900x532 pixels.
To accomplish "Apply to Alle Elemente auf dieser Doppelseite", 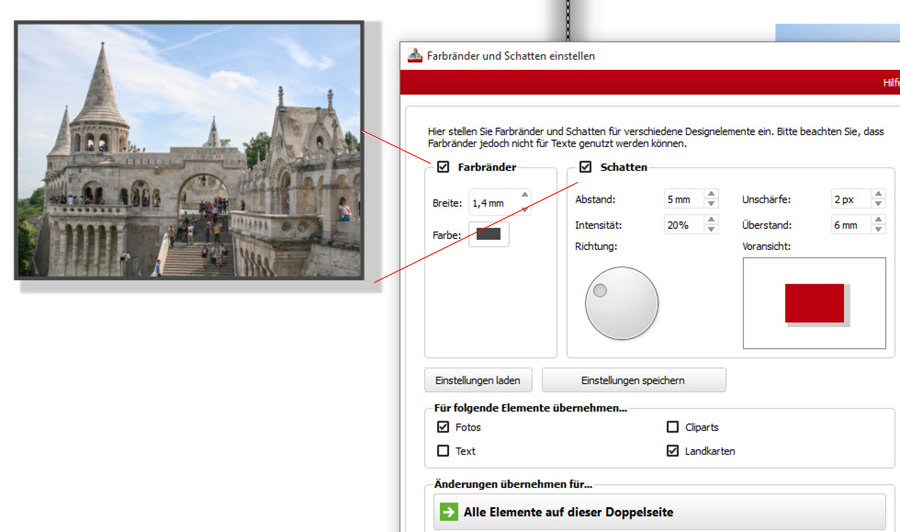I will pyautogui.click(x=660, y=512).
